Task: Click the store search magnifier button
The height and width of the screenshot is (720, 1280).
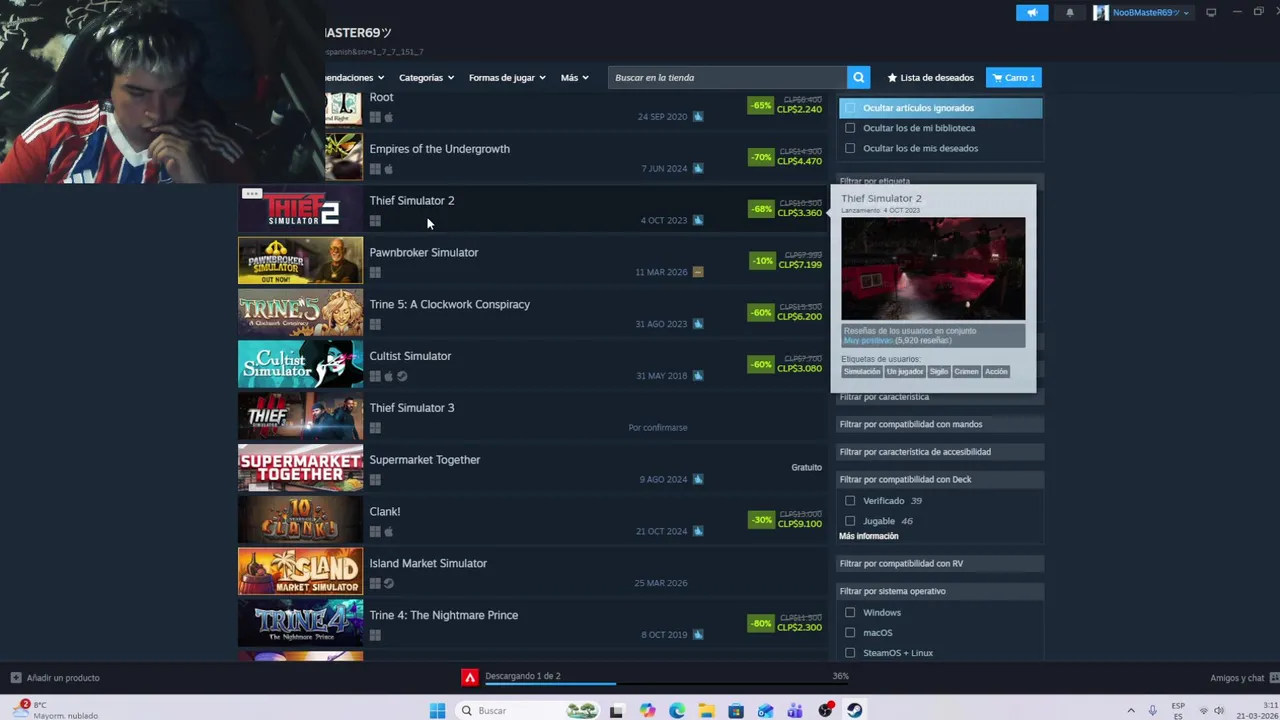Action: tap(858, 77)
